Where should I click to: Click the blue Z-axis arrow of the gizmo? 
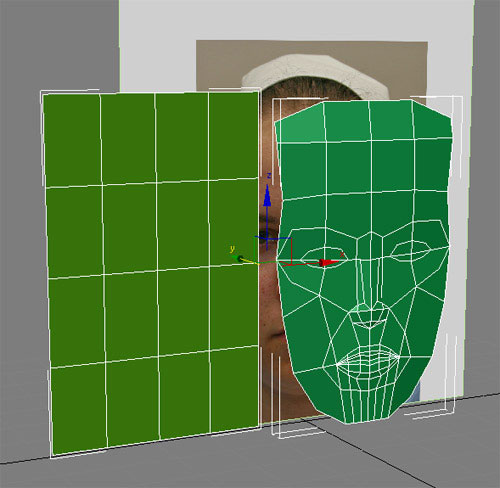click(267, 196)
